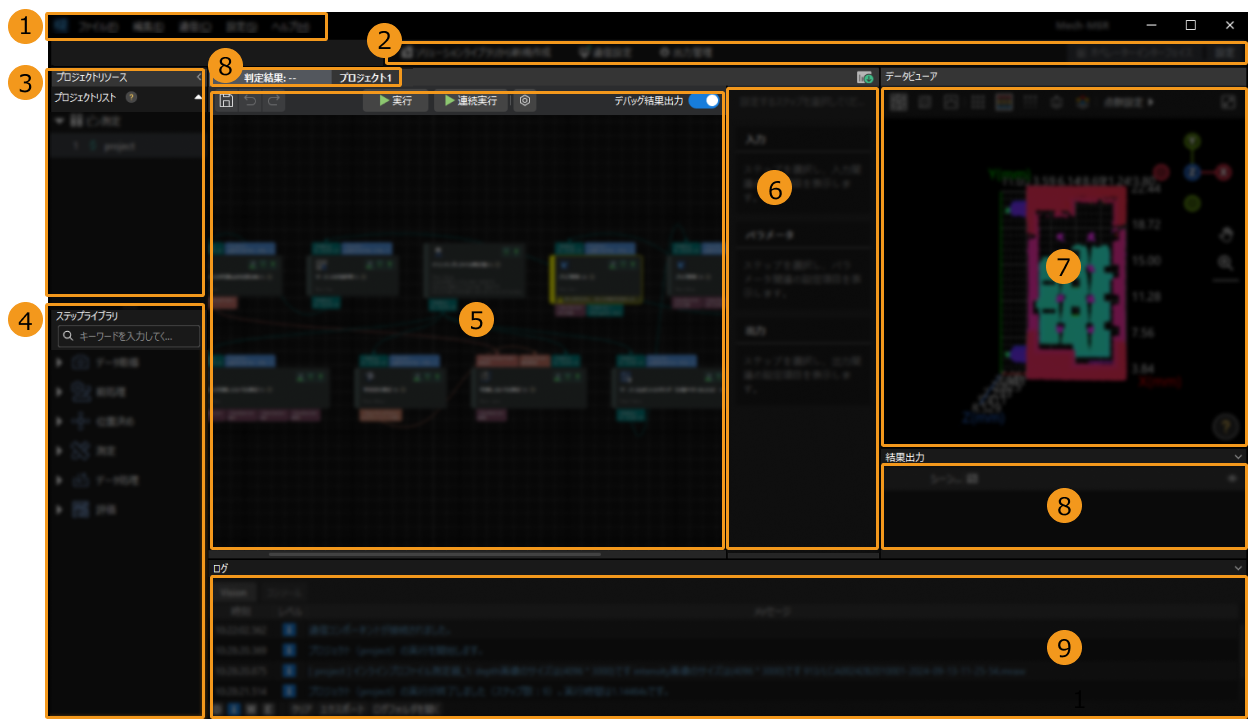1256x728 pixels.
Task: Open the round help button in the data viewer corner
Action: pos(1225,426)
